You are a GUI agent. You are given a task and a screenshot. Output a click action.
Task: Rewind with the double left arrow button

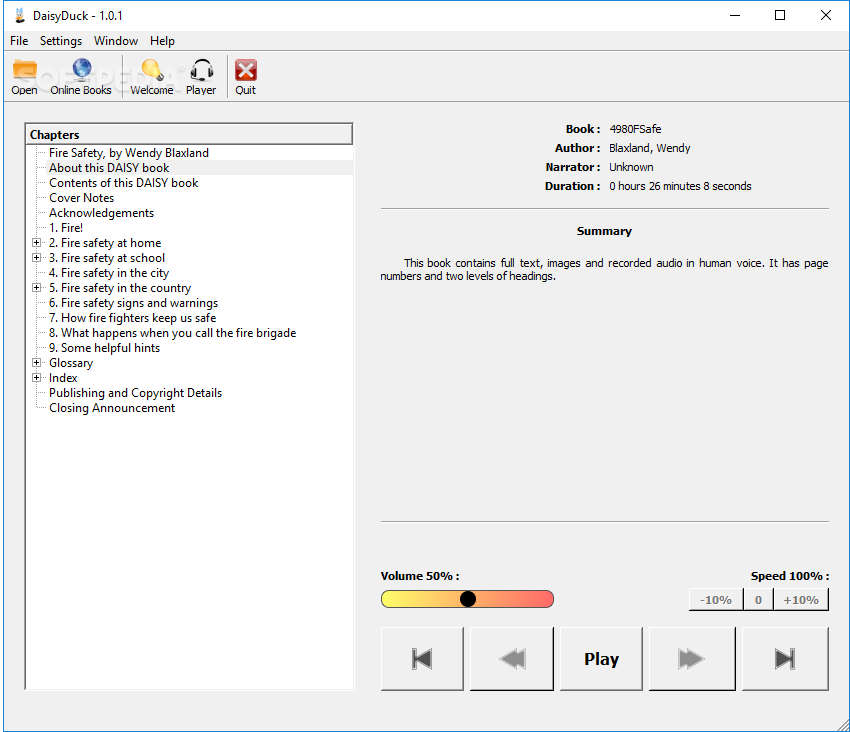512,659
